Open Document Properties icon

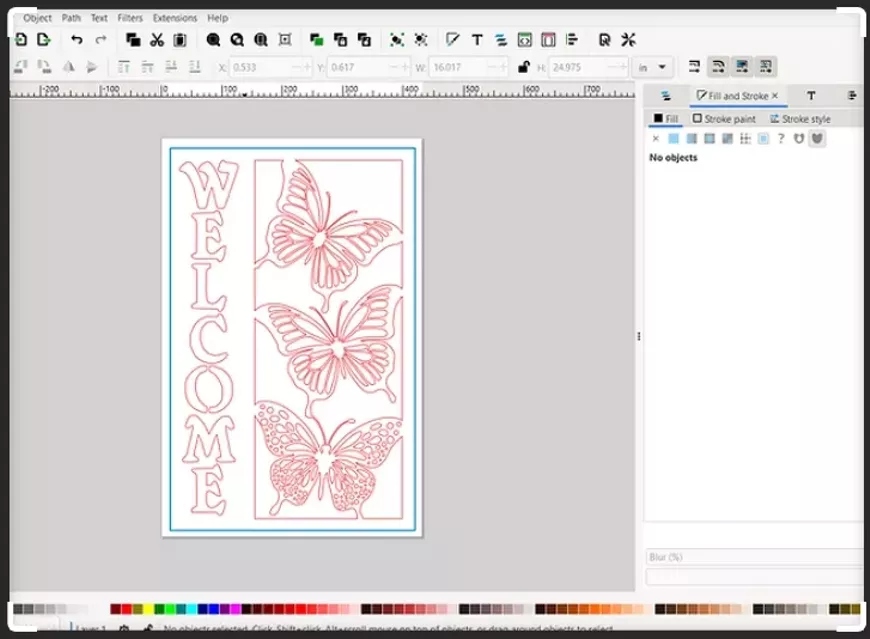pyautogui.click(x=548, y=39)
